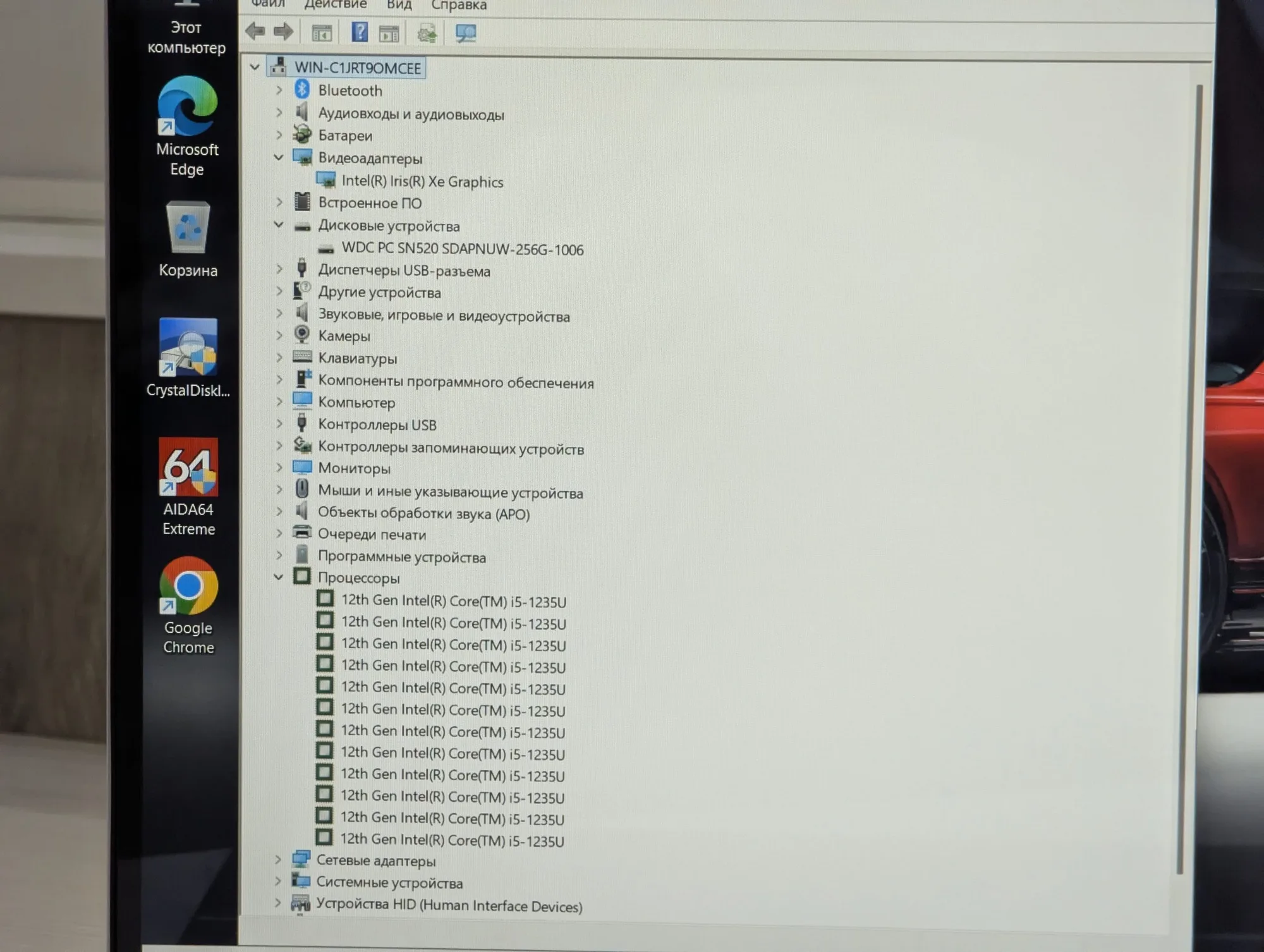Collapse the Процессоры node

pos(278,577)
